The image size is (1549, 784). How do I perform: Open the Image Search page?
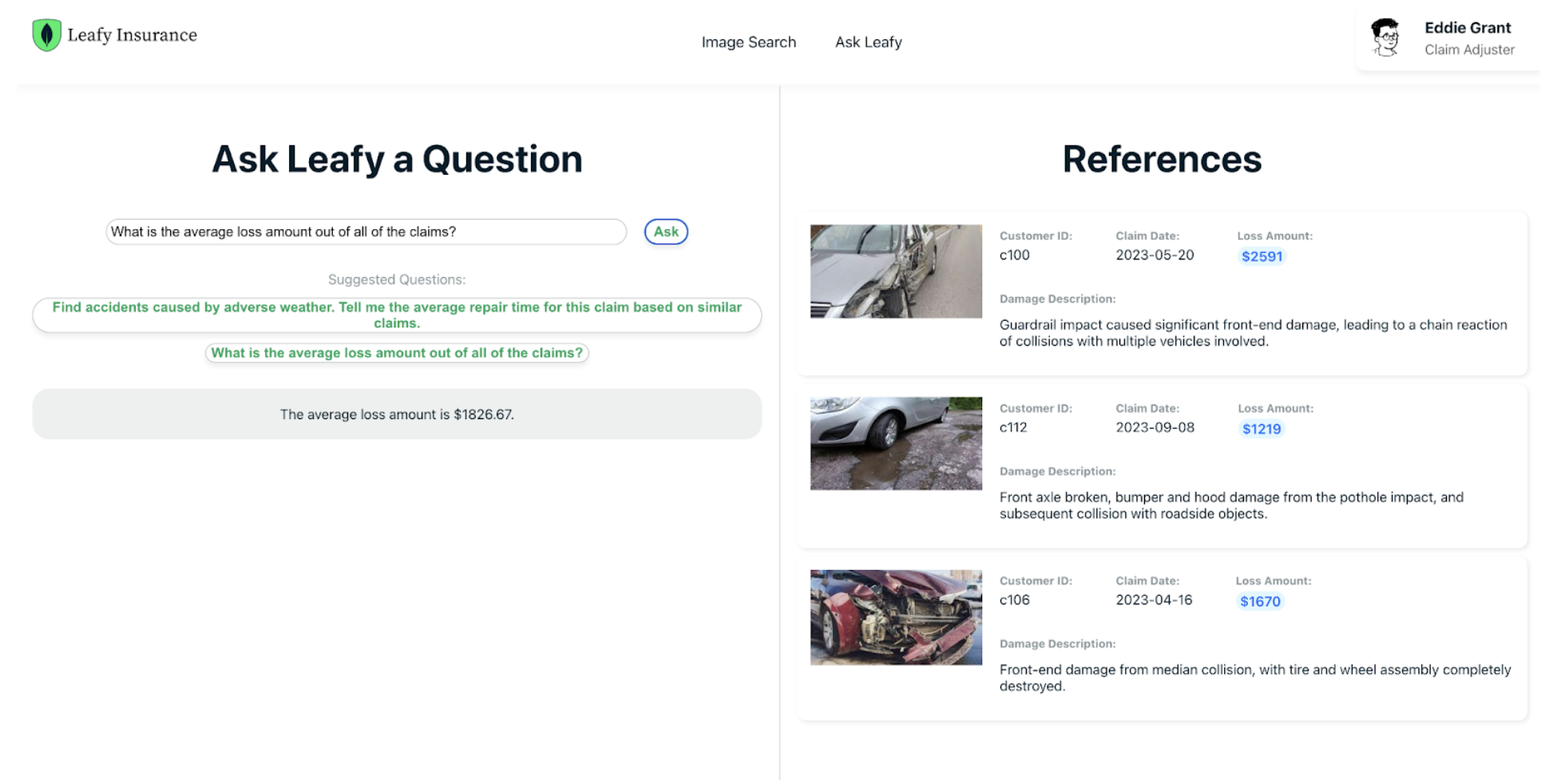pos(748,42)
